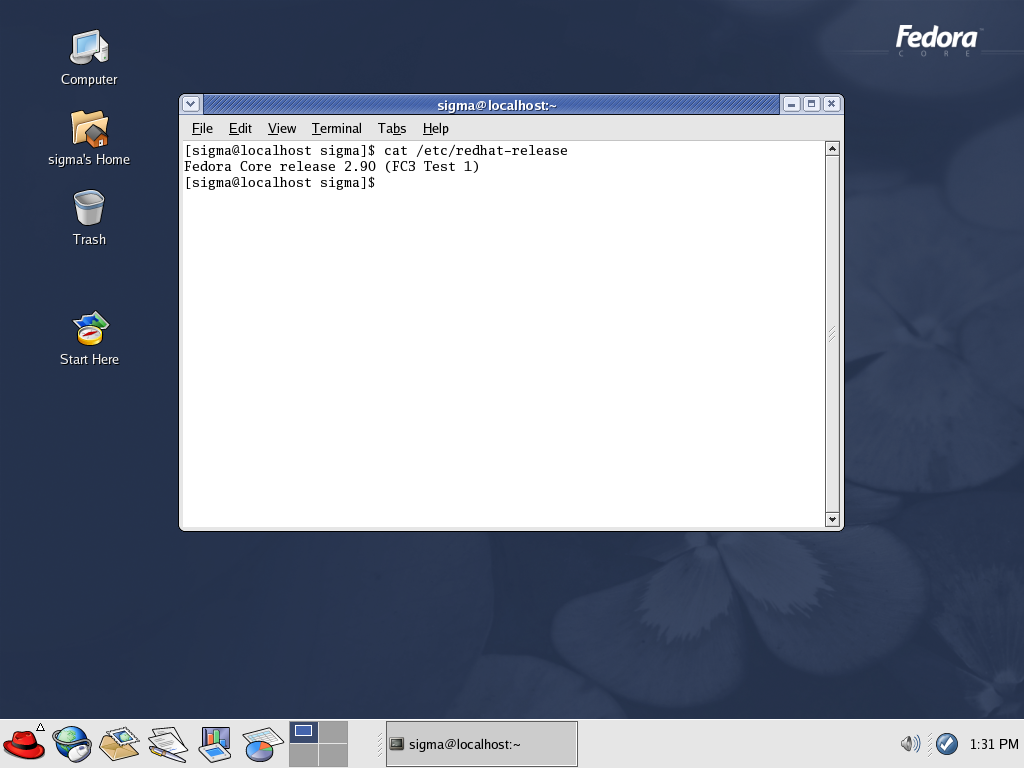
Task: Open the File menu
Action: pyautogui.click(x=202, y=129)
